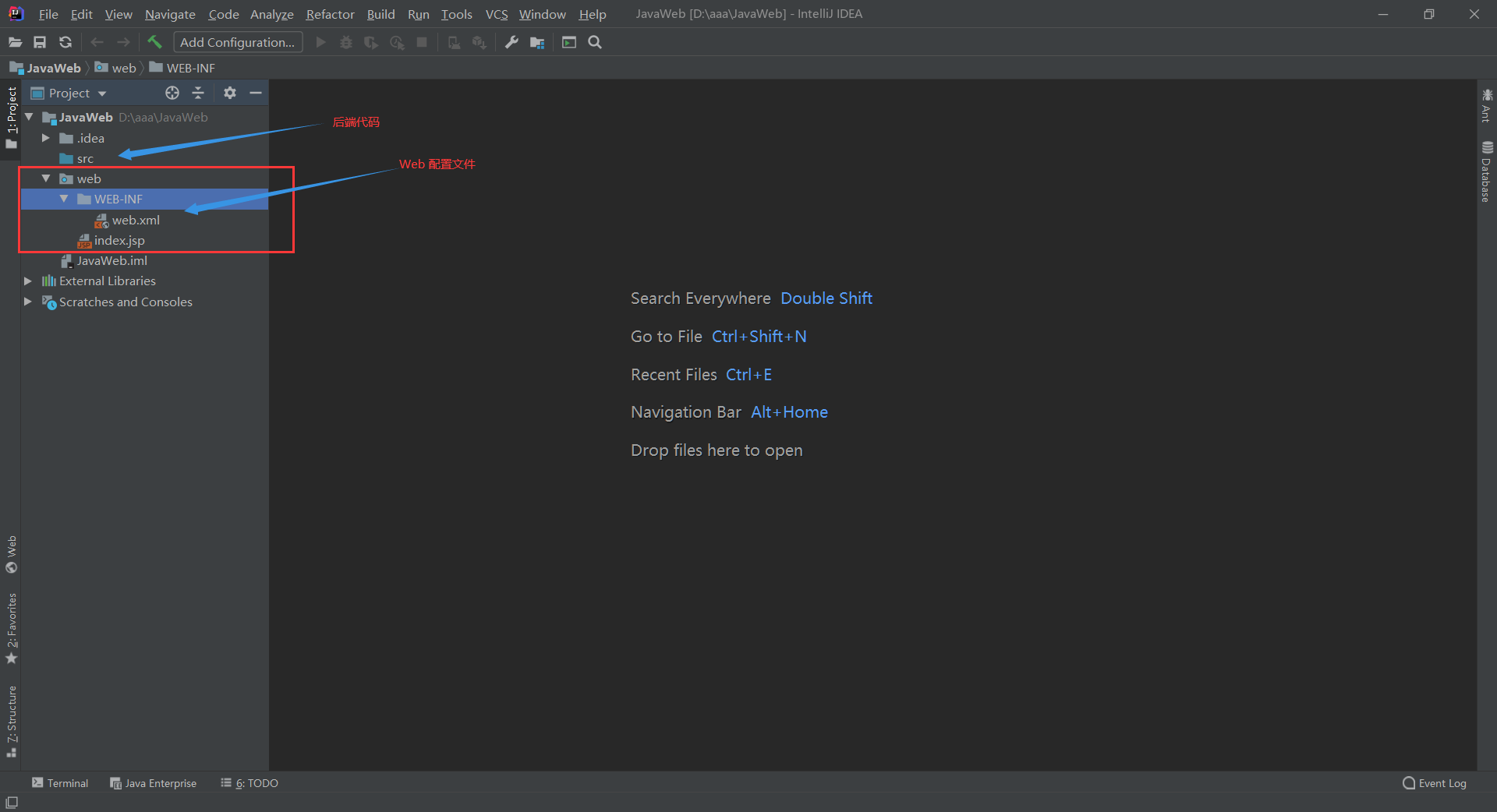
Task: Open the Event Log
Action: tap(1434, 783)
